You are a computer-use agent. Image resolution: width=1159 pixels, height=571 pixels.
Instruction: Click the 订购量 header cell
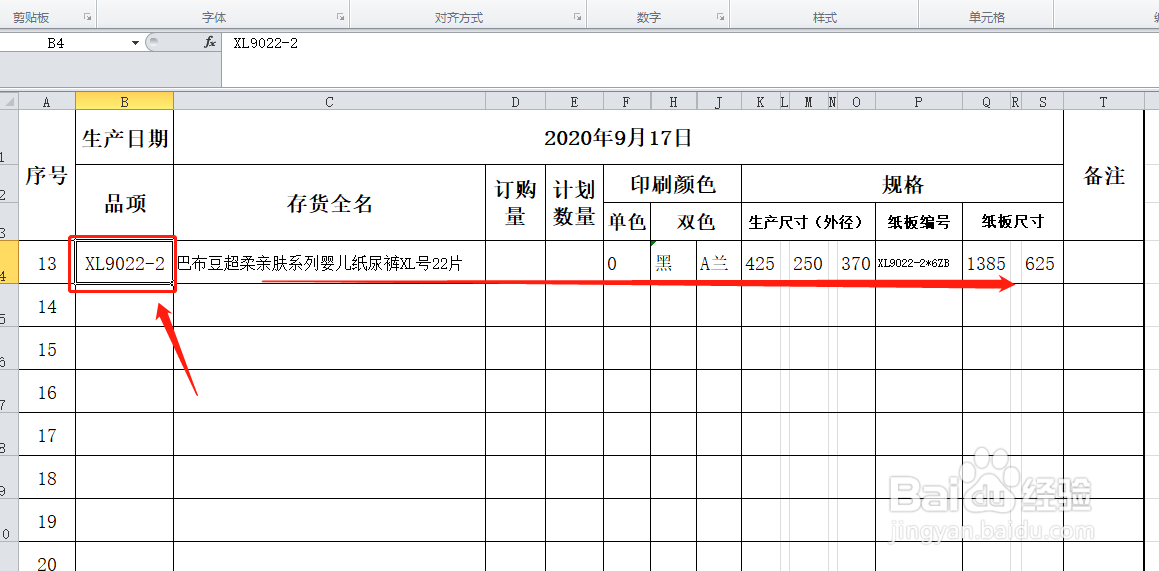(x=515, y=202)
